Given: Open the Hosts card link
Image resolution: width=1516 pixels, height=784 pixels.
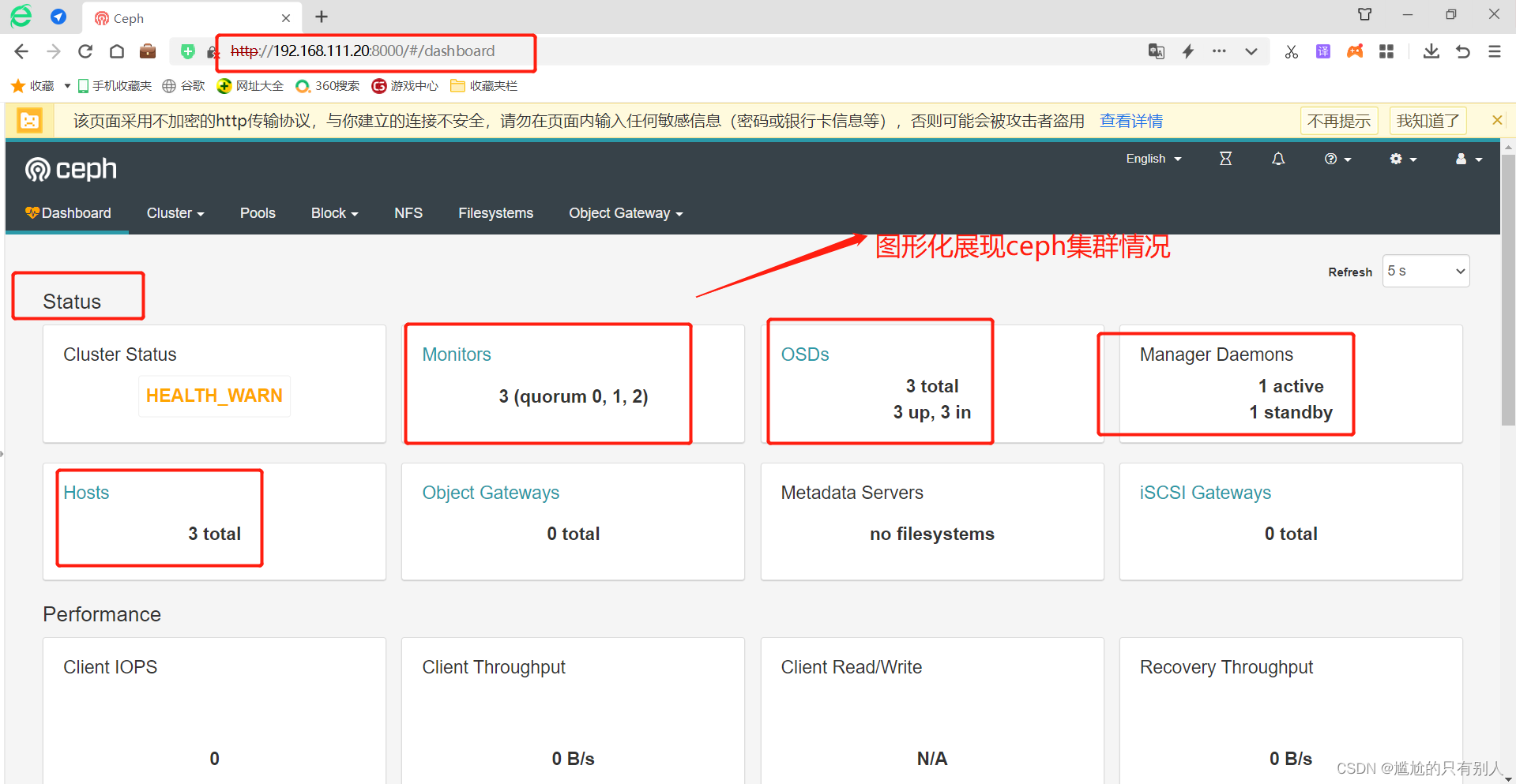Looking at the screenshot, I should [x=86, y=493].
